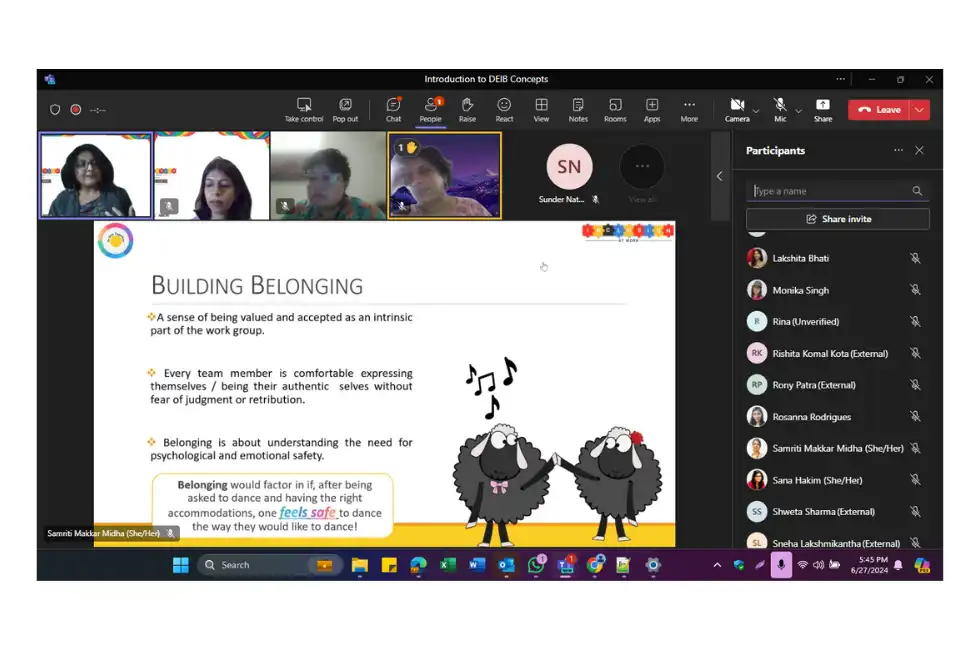The width and height of the screenshot is (980, 650).
Task: Open the Chat panel
Action: [394, 108]
